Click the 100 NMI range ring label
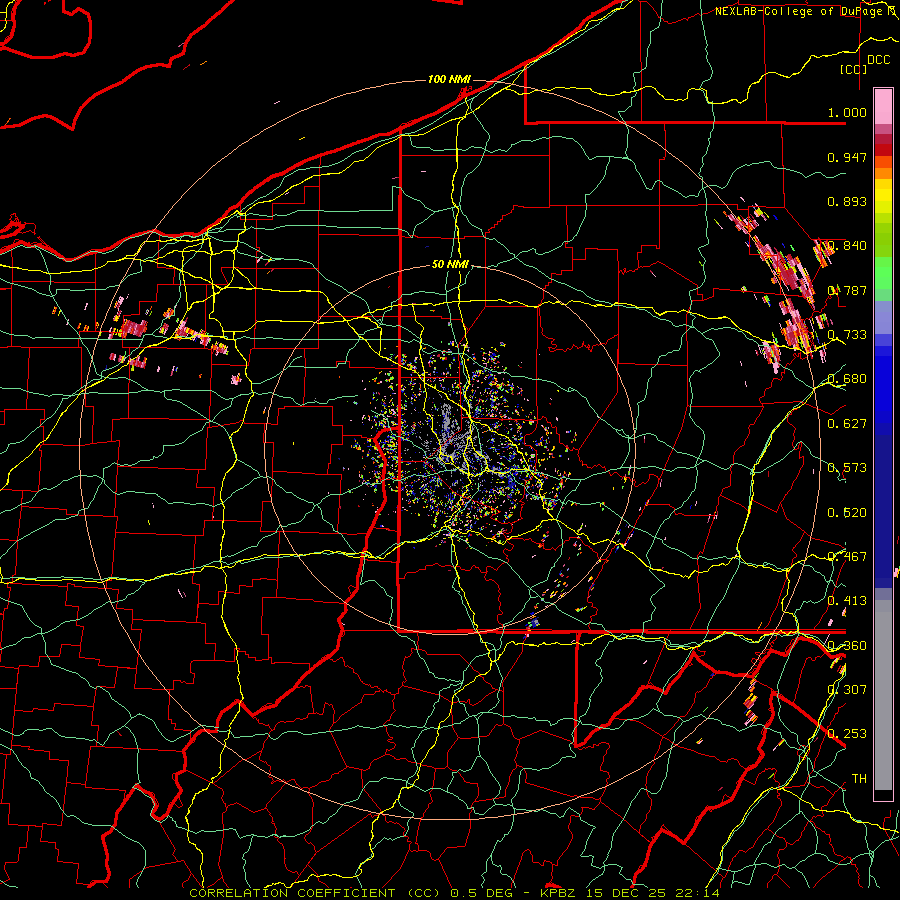900x900 pixels. pyautogui.click(x=449, y=79)
